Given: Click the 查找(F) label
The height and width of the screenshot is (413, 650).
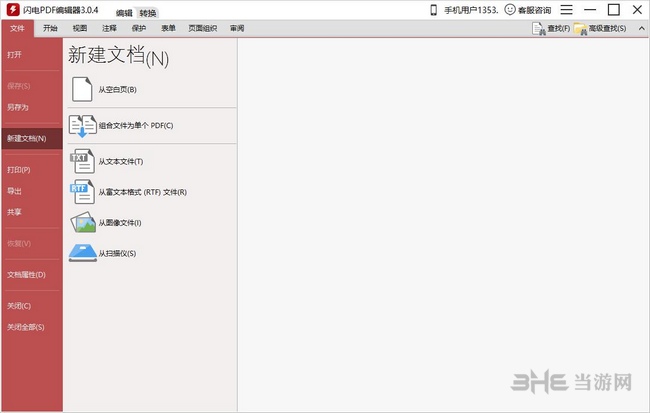Looking at the screenshot, I should 559,29.
